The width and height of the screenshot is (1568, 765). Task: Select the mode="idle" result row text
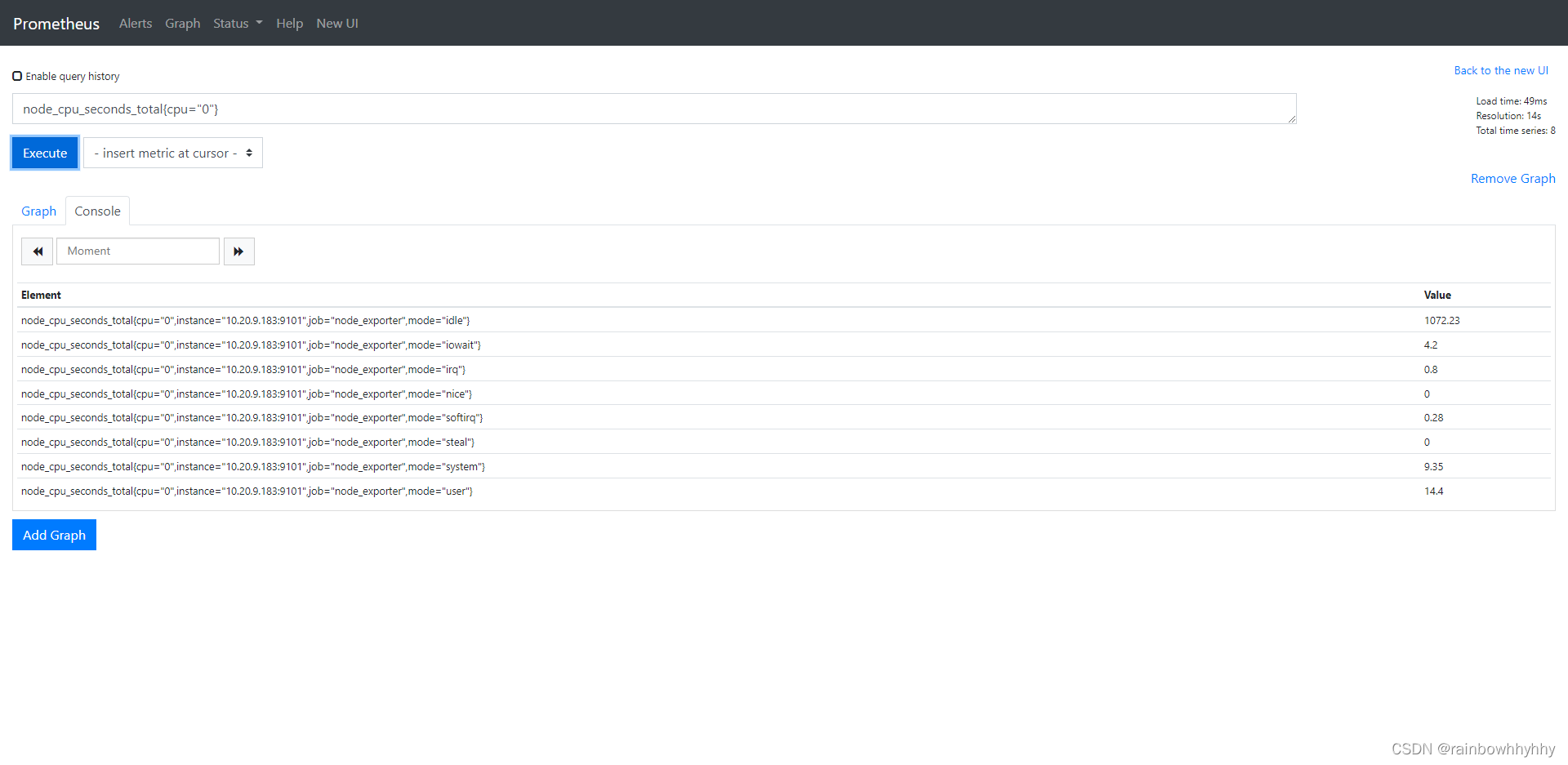tap(246, 320)
